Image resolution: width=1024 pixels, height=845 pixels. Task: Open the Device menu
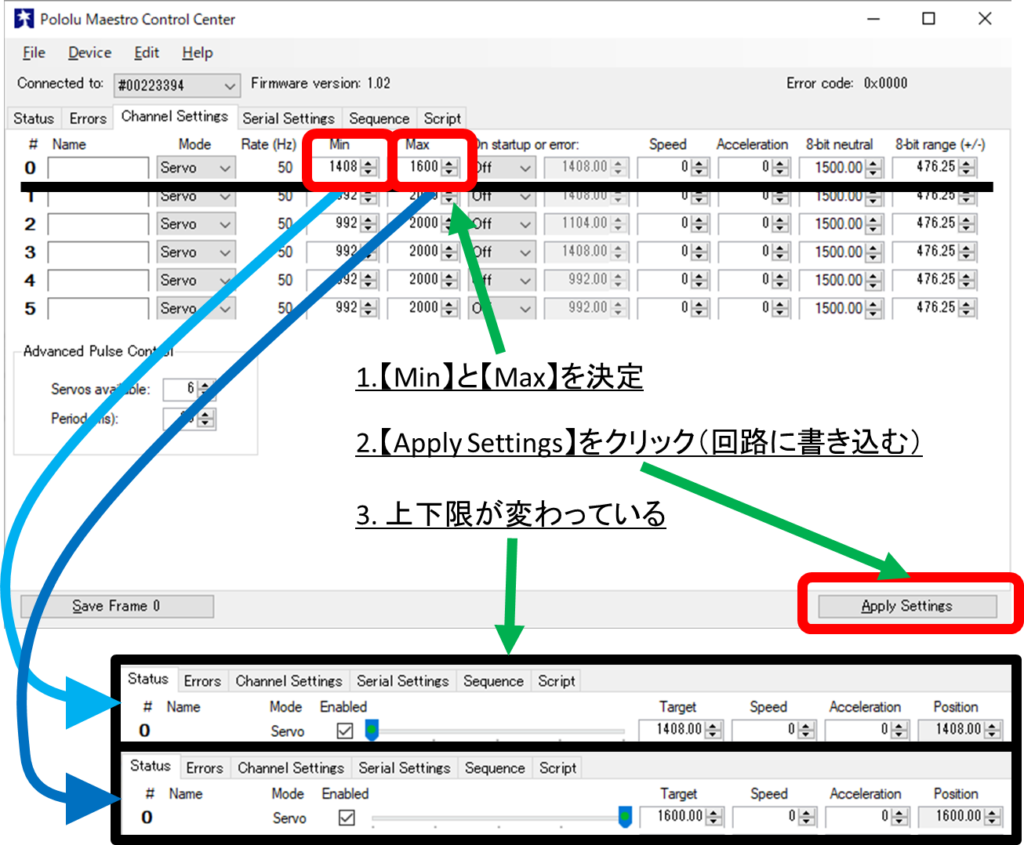click(89, 53)
